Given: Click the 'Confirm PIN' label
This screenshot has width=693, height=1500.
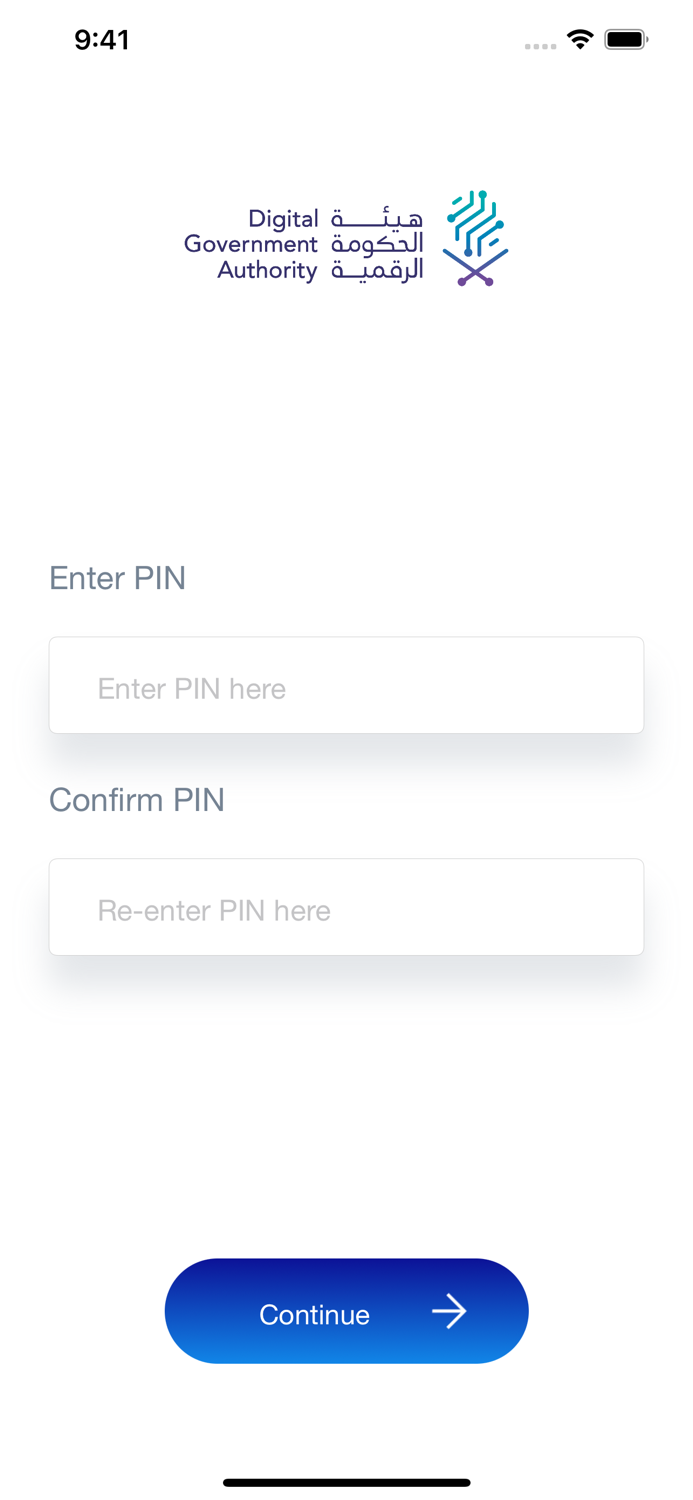Looking at the screenshot, I should click(x=136, y=800).
